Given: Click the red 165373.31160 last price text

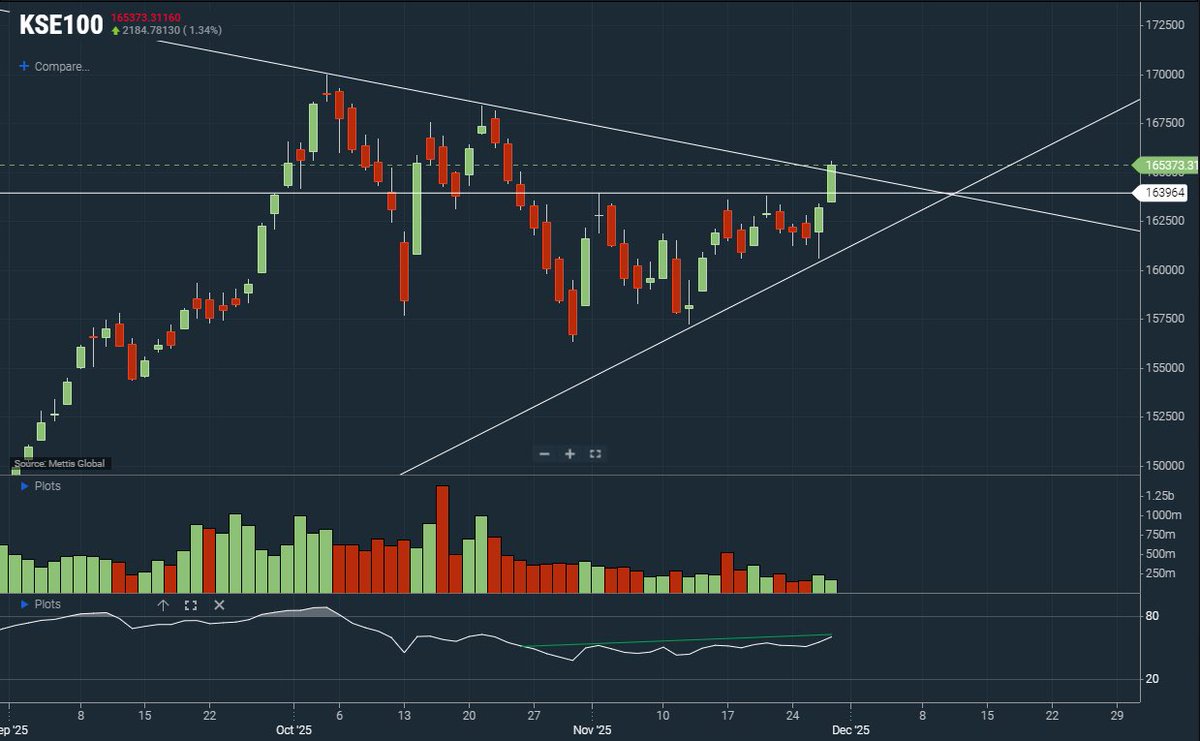Looking at the screenshot, I should [146, 18].
